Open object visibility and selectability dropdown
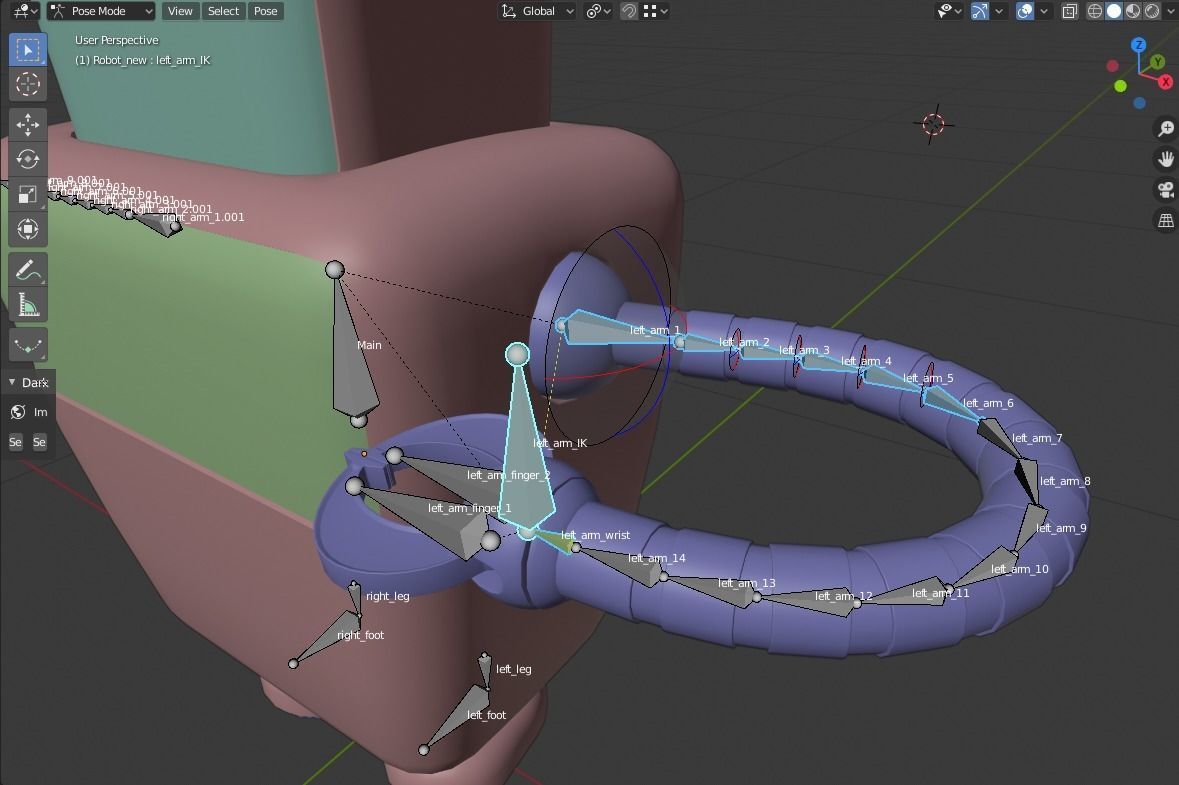1179x785 pixels. (x=950, y=11)
